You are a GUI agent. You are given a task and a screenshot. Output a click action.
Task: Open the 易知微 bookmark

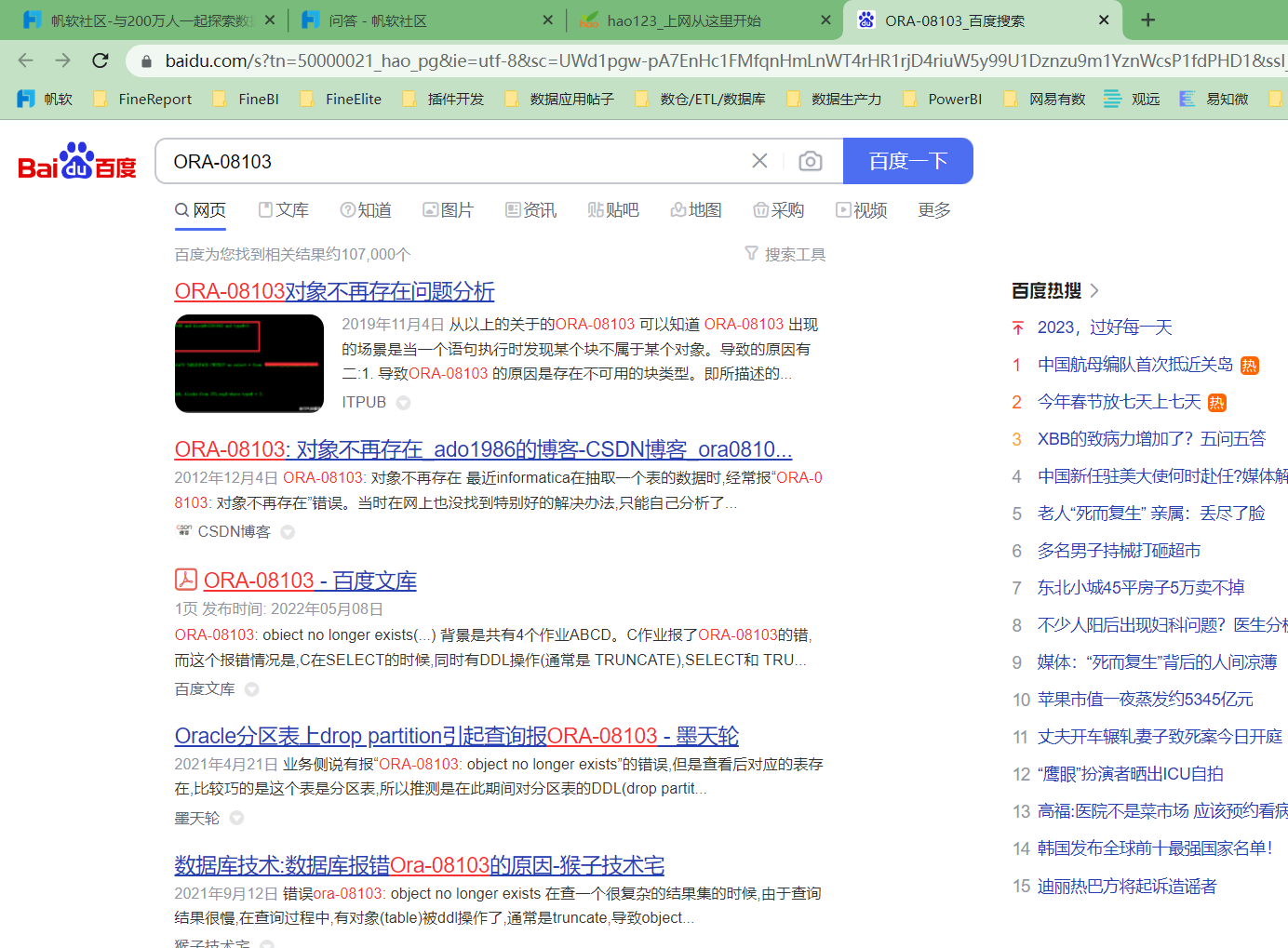[1214, 99]
